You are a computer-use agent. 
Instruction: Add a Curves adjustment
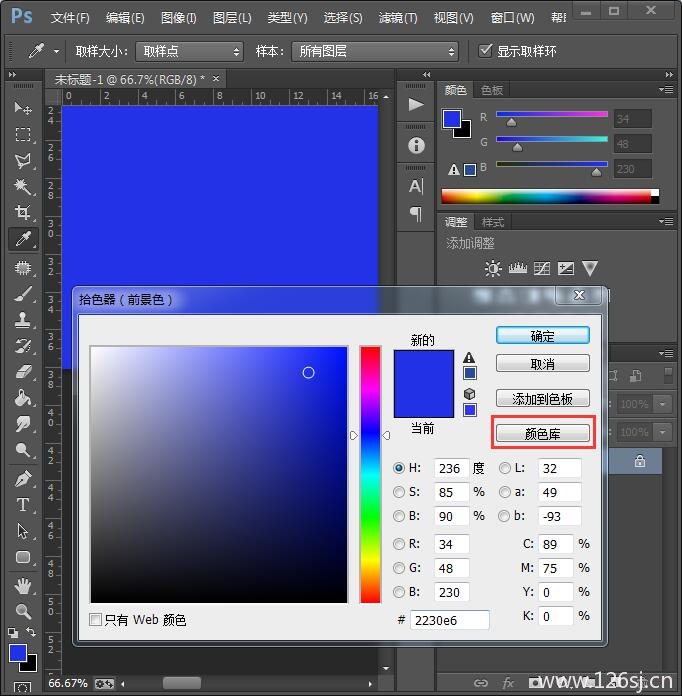542,269
